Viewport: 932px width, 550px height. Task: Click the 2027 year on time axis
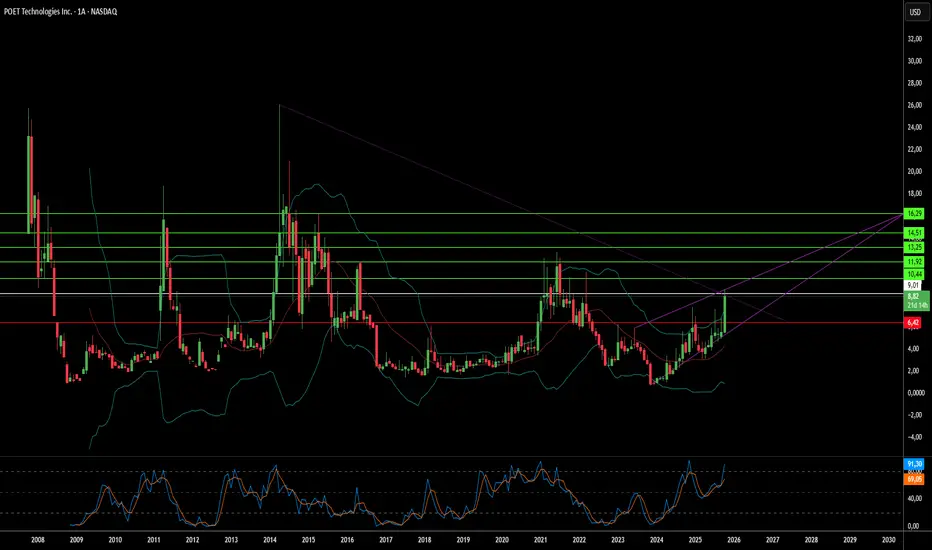773,540
